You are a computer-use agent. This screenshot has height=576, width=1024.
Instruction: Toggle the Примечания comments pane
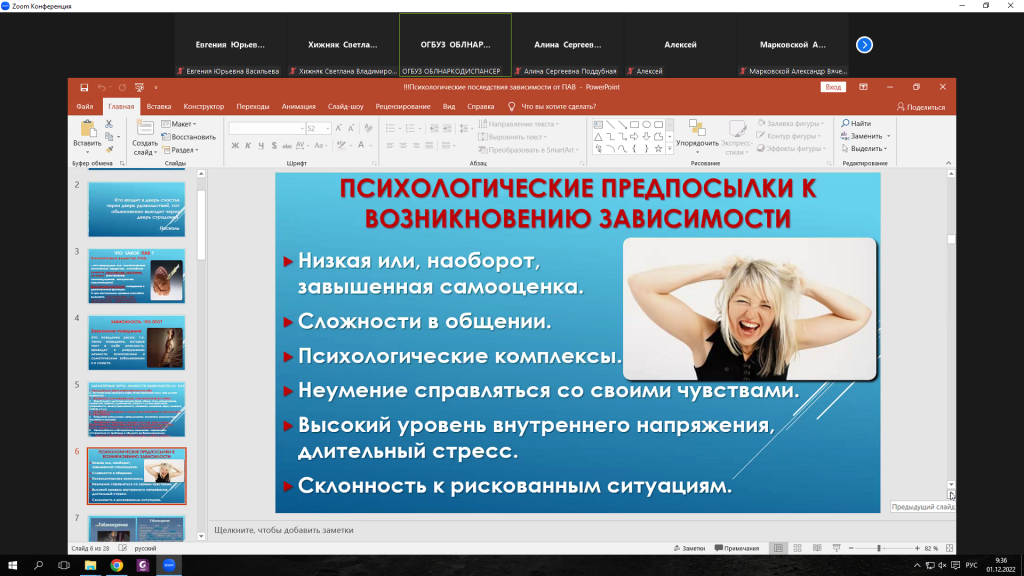tap(737, 549)
